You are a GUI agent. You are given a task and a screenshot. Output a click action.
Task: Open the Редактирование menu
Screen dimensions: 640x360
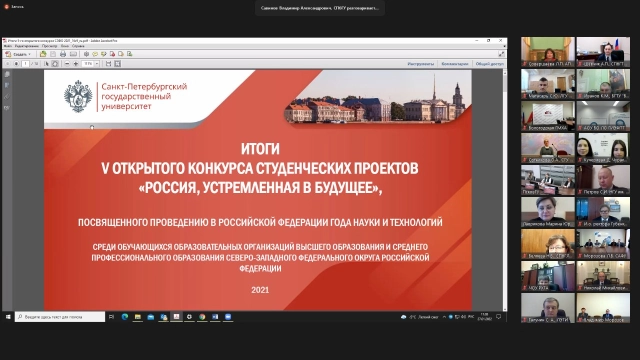(27, 46)
